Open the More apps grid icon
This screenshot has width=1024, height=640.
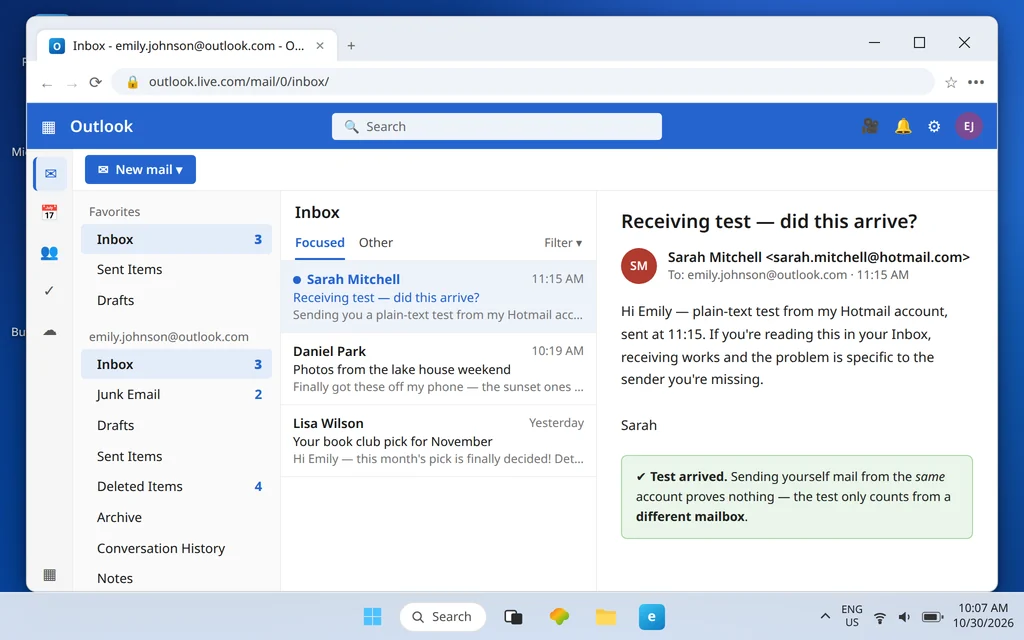[50, 575]
